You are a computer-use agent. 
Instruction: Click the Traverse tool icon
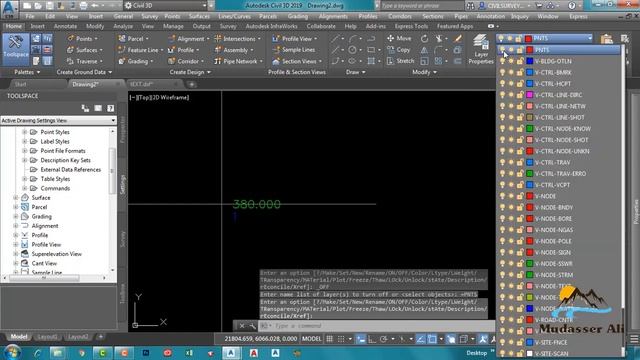pyautogui.click(x=71, y=61)
